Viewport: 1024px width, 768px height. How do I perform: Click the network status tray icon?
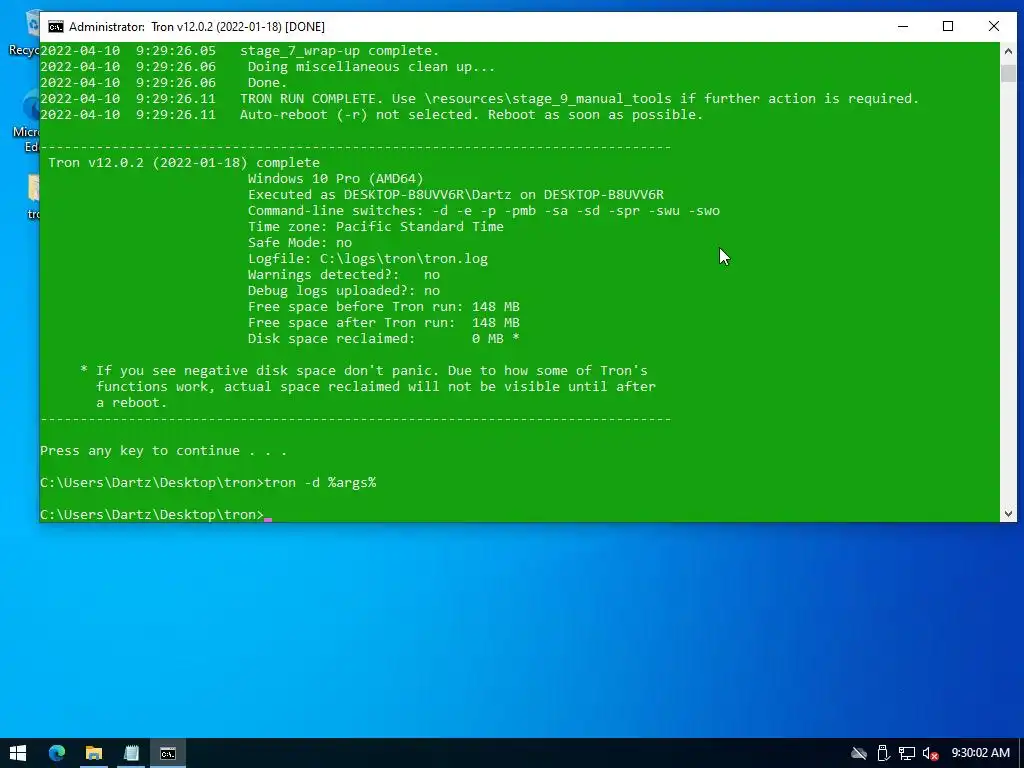pyautogui.click(x=906, y=754)
